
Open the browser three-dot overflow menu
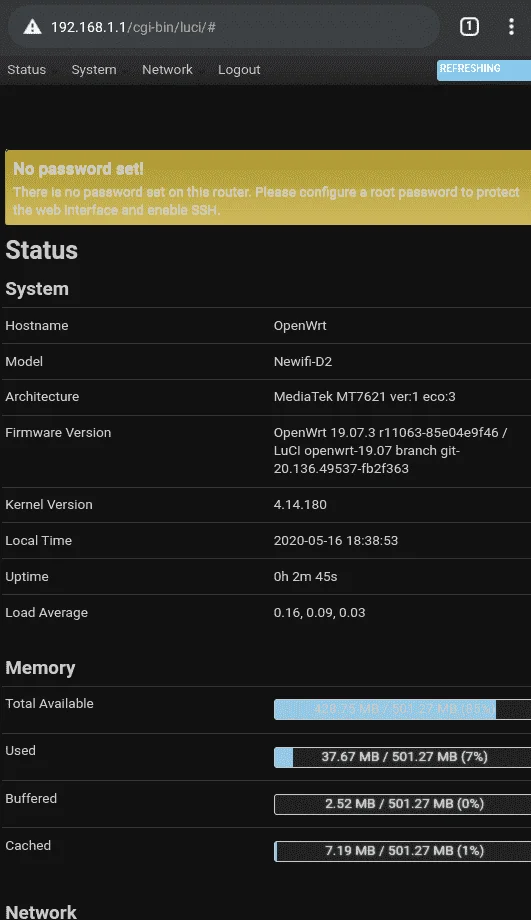[x=511, y=26]
